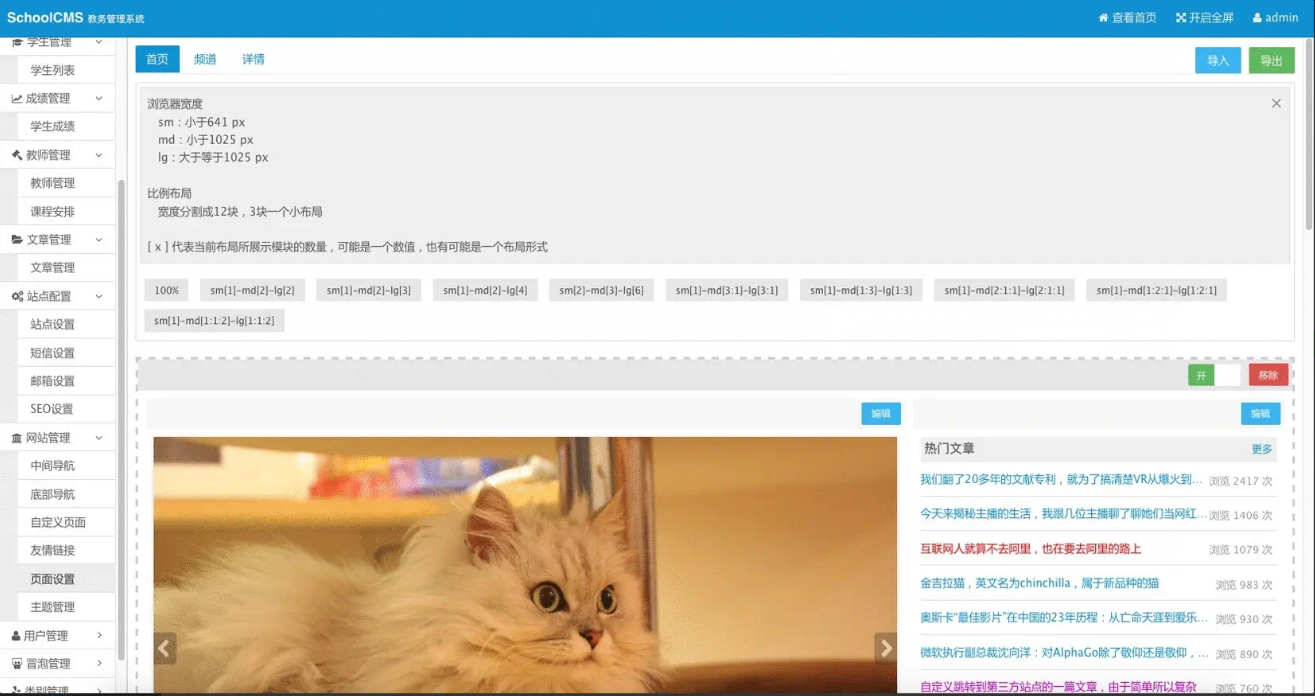Click the gears icon for 站点配置
This screenshot has width=1315, height=696.
(x=17, y=297)
